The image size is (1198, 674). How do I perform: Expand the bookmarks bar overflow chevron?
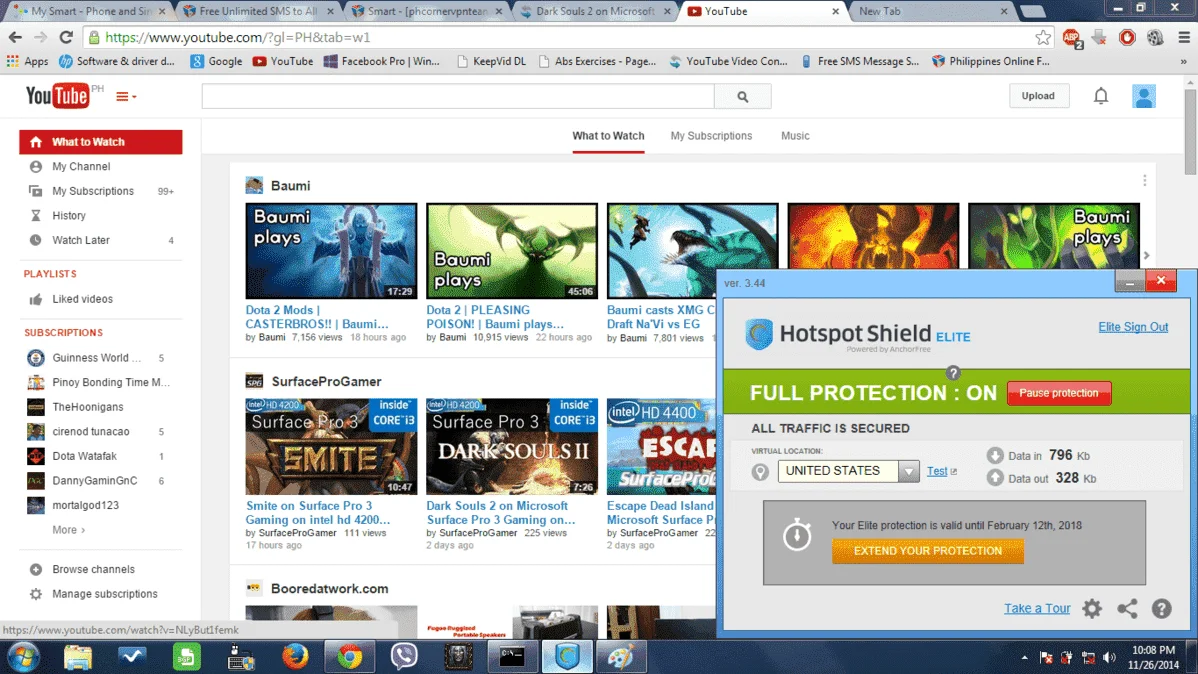point(1183,61)
